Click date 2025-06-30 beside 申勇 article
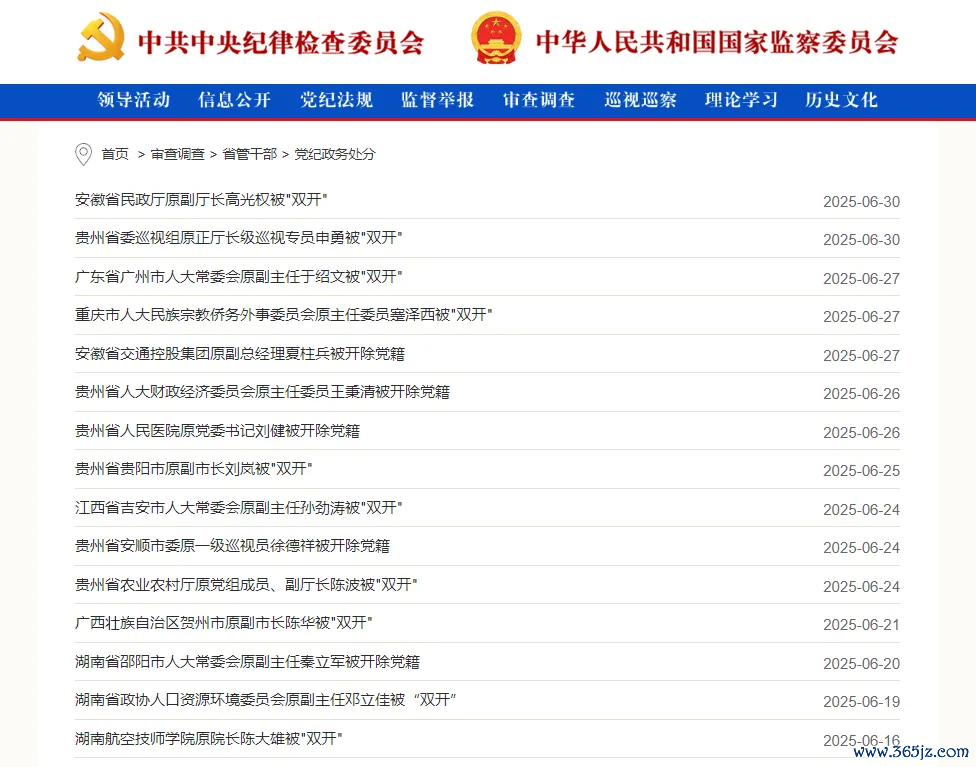This screenshot has width=976, height=767. click(861, 240)
